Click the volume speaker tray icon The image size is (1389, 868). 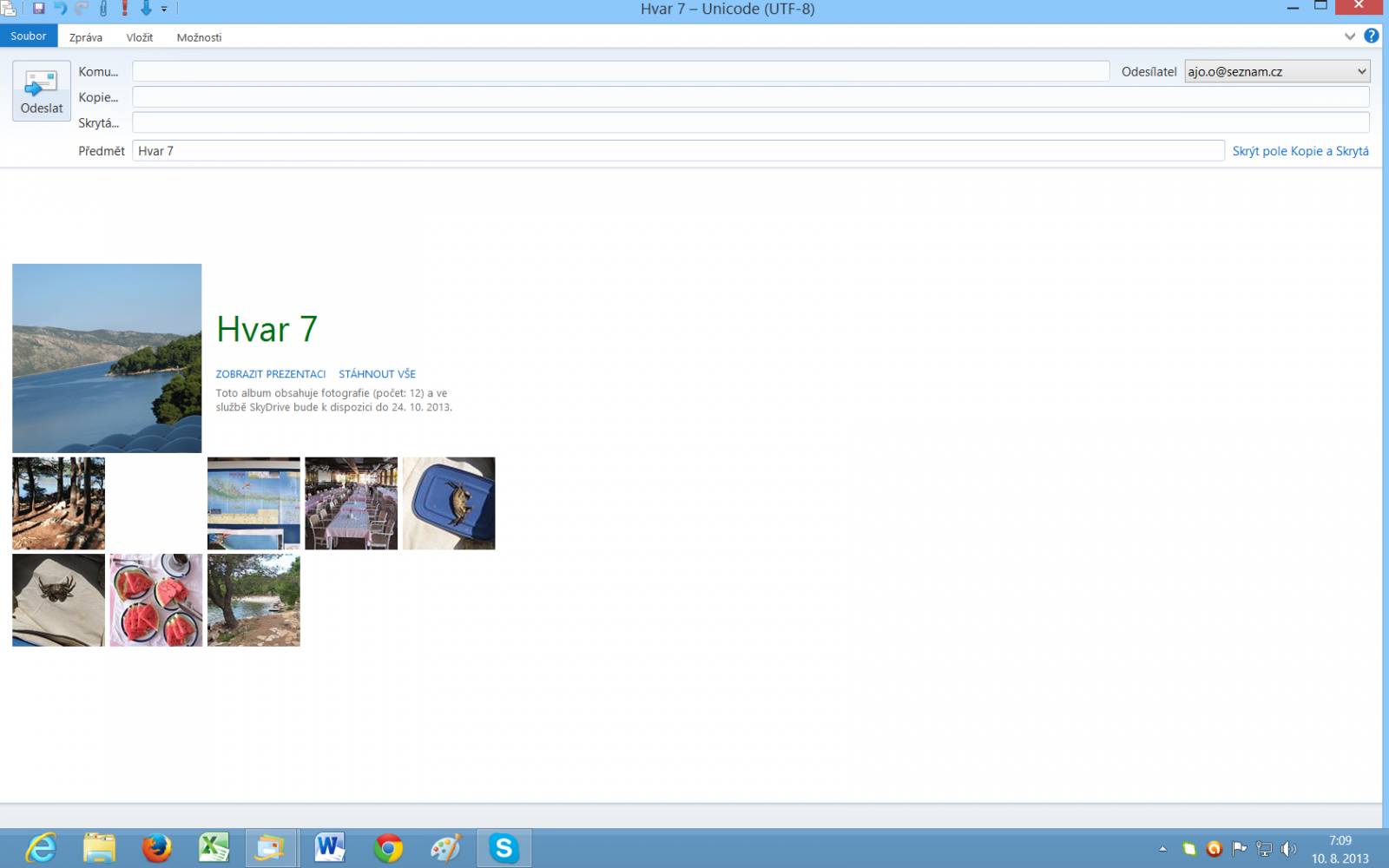(x=1289, y=849)
